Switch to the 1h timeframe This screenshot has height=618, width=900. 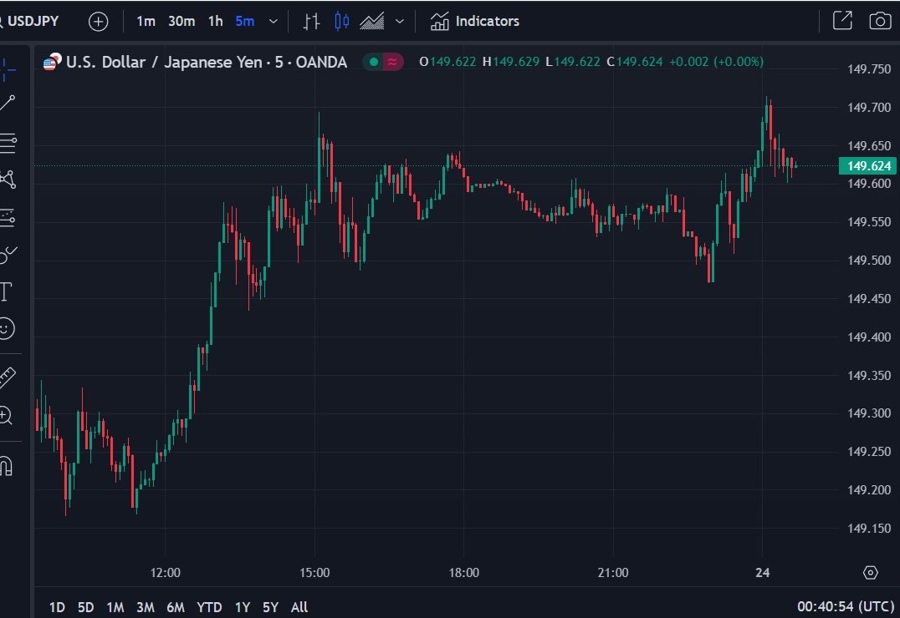pyautogui.click(x=215, y=21)
